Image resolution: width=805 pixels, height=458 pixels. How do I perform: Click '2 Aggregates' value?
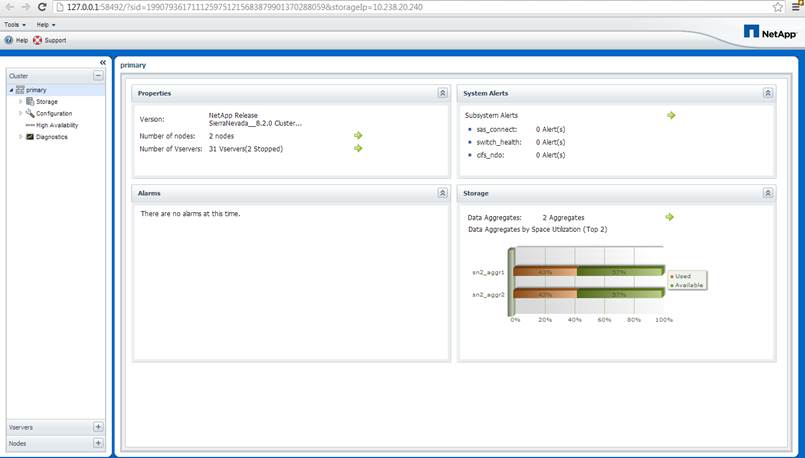coord(563,218)
